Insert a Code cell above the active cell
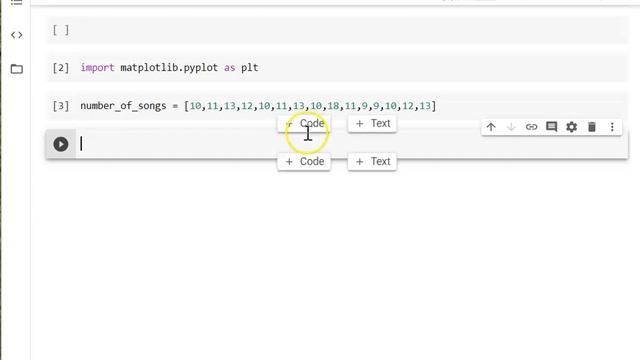The width and height of the screenshot is (640, 360). 304,123
